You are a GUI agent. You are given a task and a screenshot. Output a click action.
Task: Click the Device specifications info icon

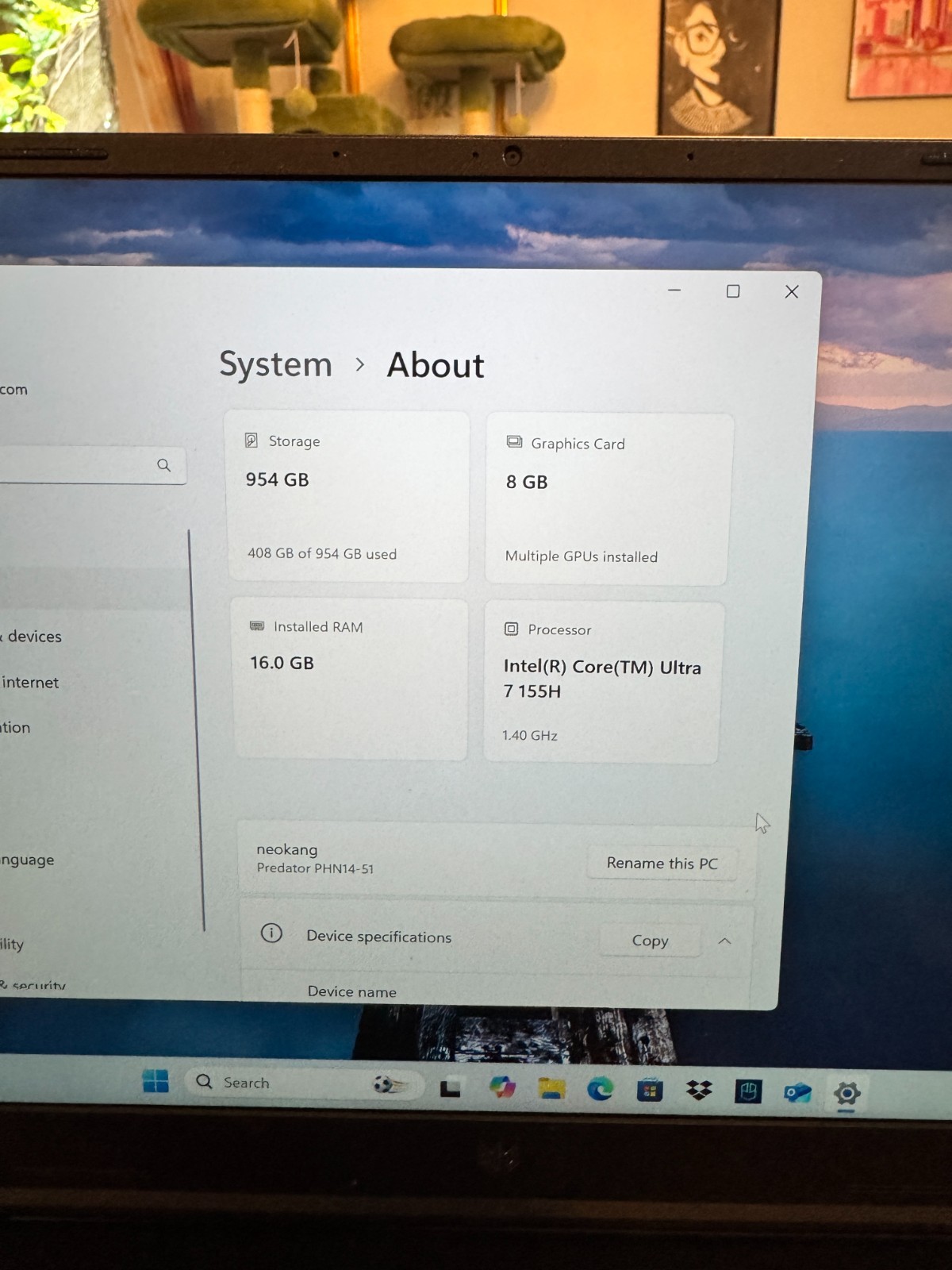click(271, 933)
